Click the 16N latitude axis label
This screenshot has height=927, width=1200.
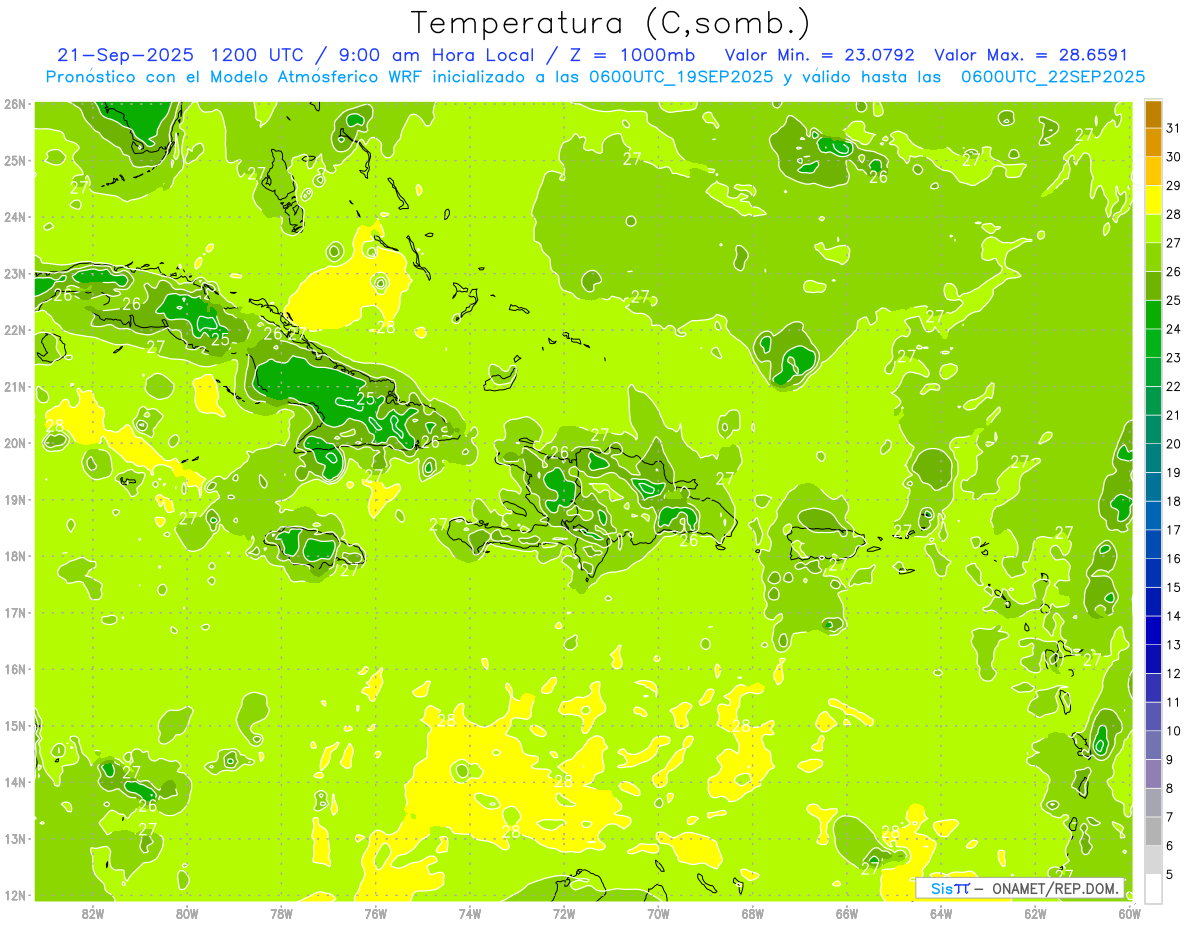pyautogui.click(x=15, y=669)
